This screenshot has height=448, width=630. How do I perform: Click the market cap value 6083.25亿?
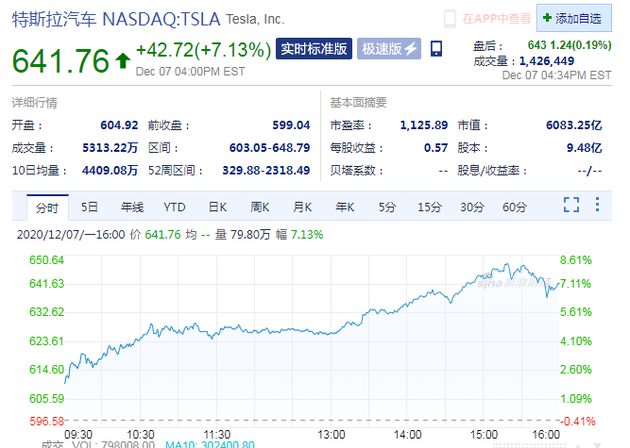coord(574,125)
